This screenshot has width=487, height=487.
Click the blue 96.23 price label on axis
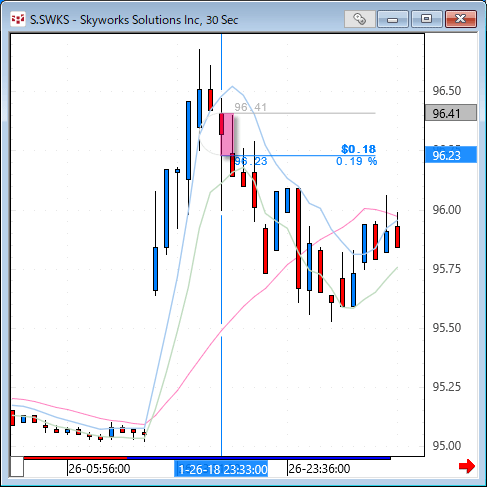tap(451, 155)
